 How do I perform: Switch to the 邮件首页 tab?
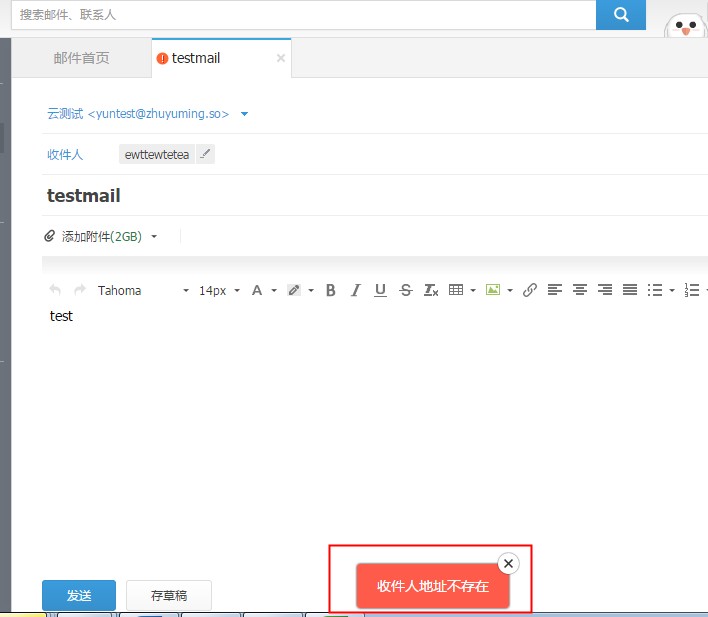click(x=81, y=58)
